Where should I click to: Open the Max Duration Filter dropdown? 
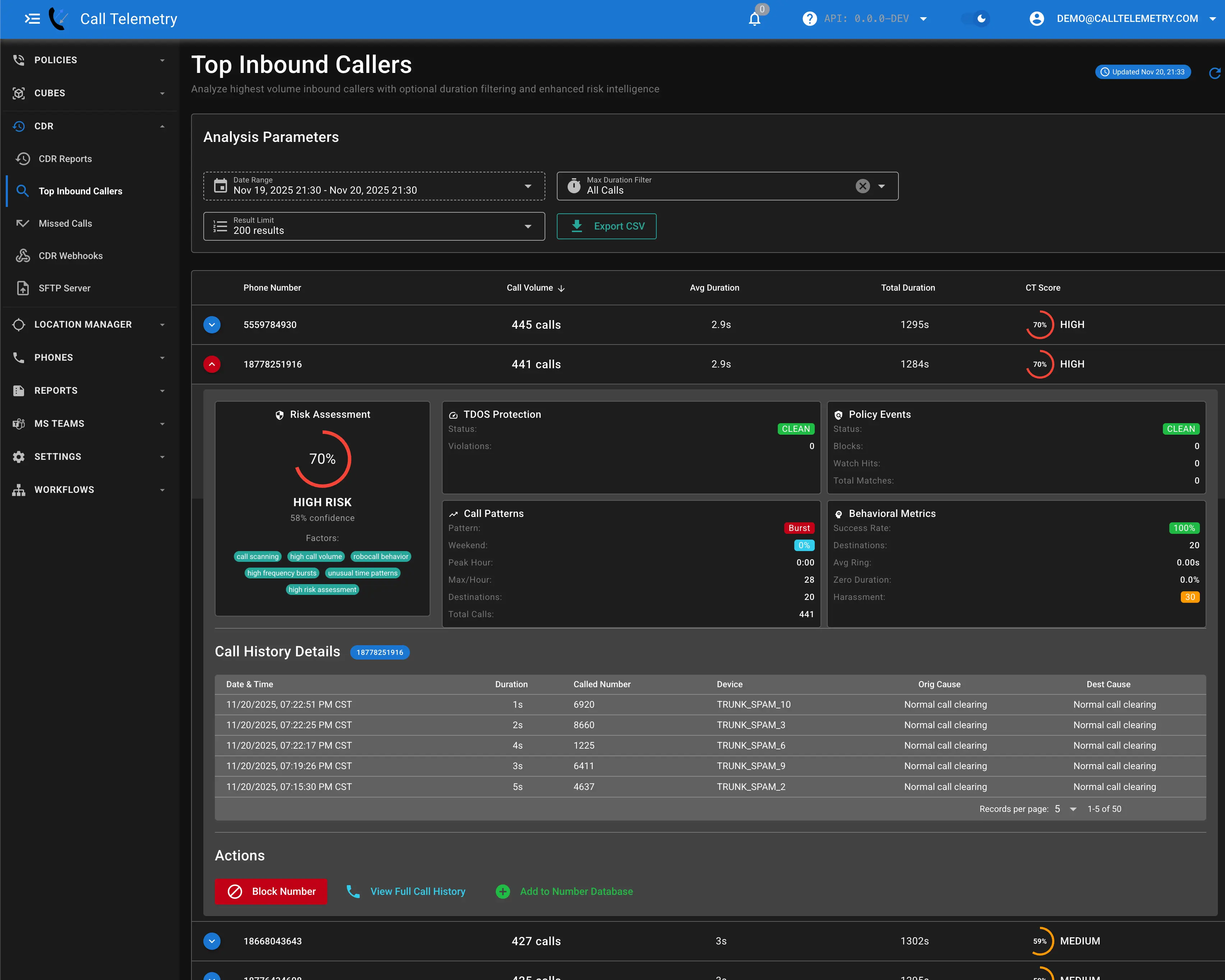[882, 186]
